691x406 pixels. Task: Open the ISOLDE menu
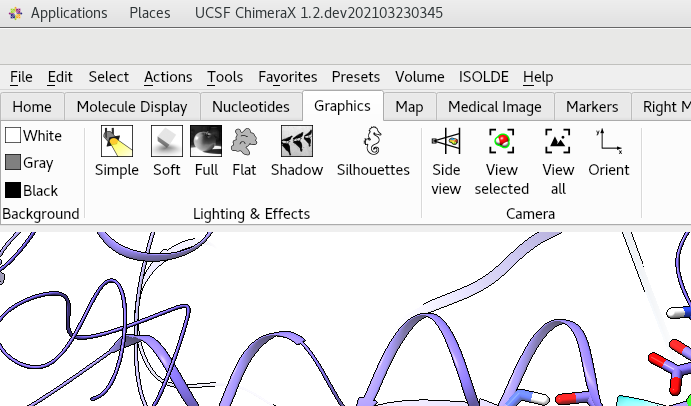pos(484,77)
